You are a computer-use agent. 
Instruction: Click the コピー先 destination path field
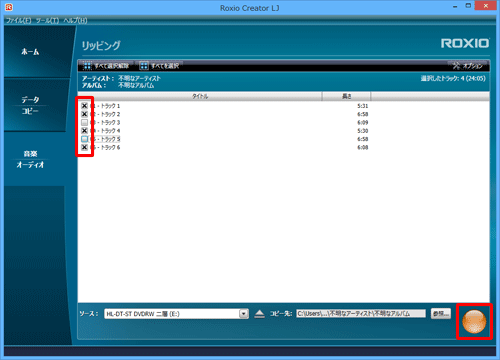361,313
